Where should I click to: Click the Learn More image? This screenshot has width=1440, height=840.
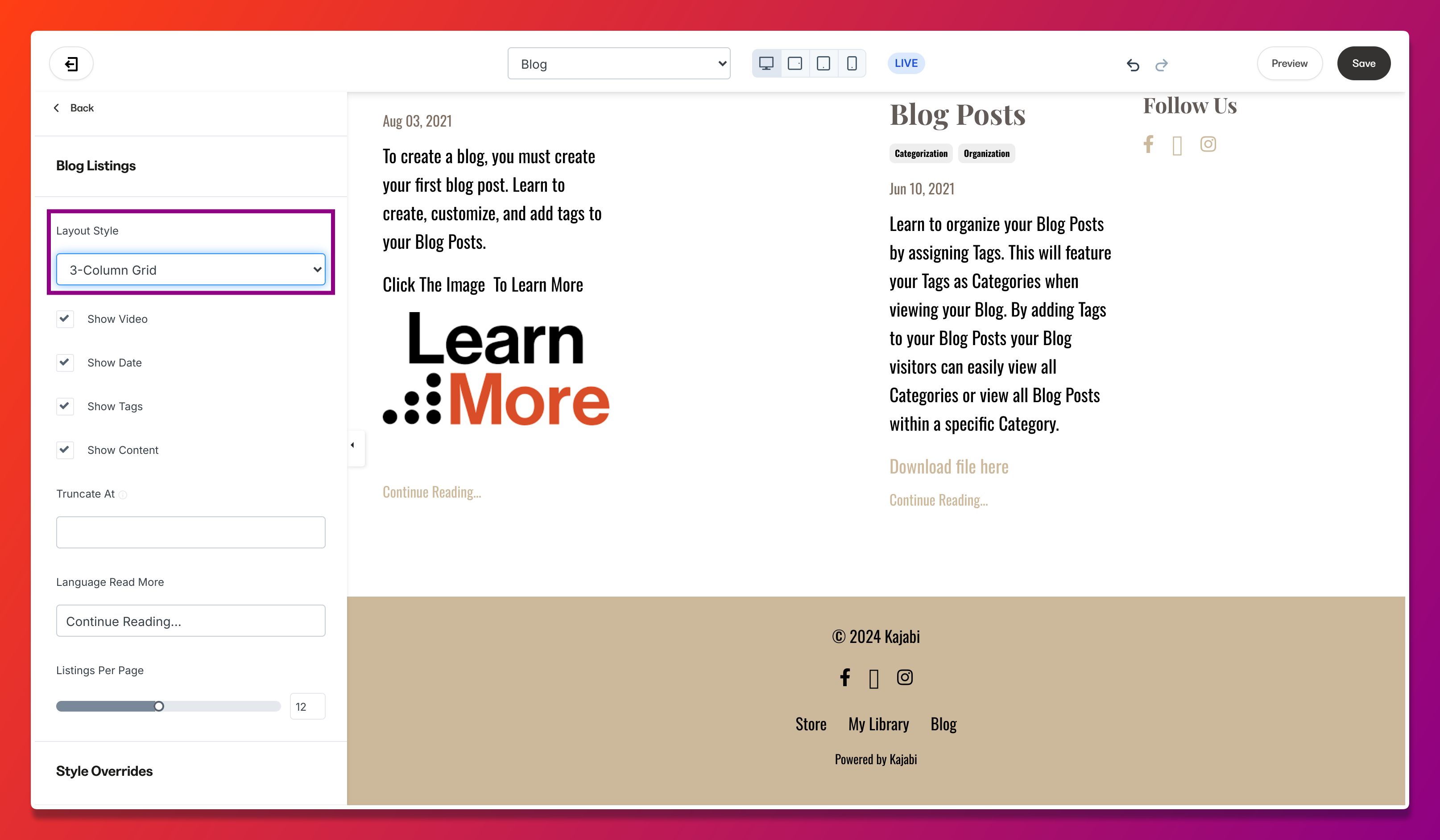[x=496, y=369]
